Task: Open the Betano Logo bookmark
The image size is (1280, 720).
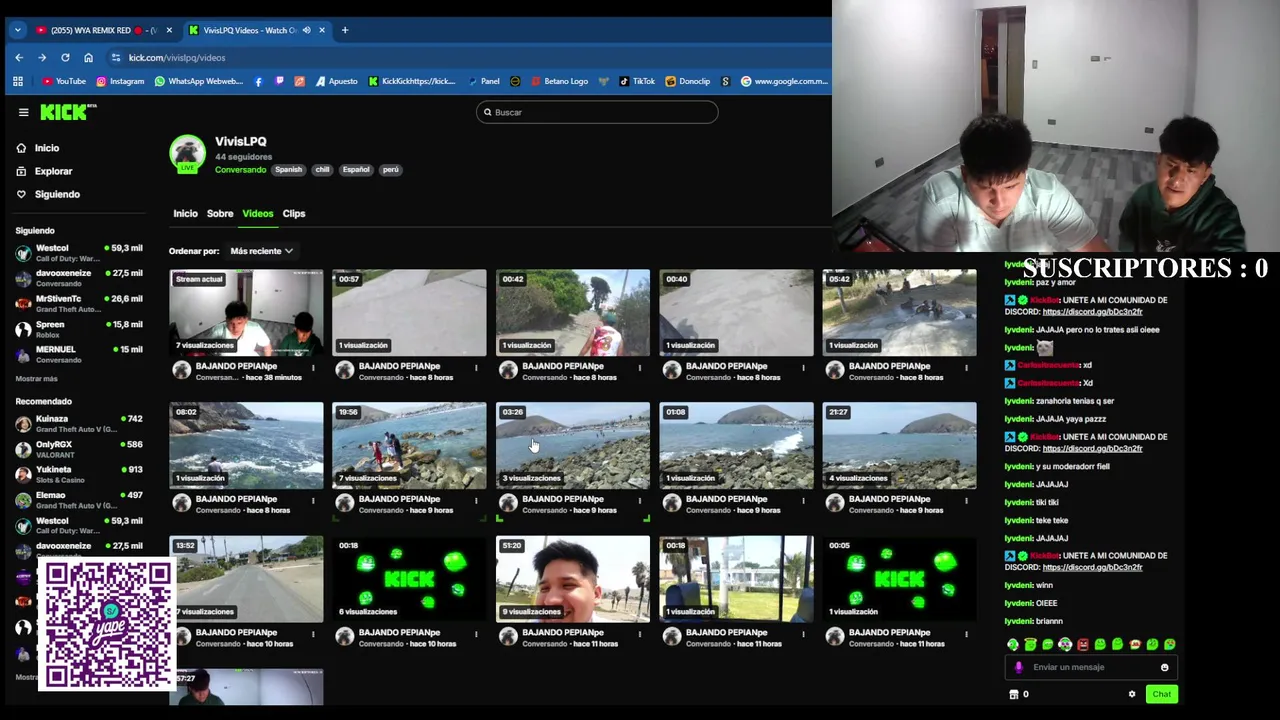Action: pyautogui.click(x=558, y=81)
